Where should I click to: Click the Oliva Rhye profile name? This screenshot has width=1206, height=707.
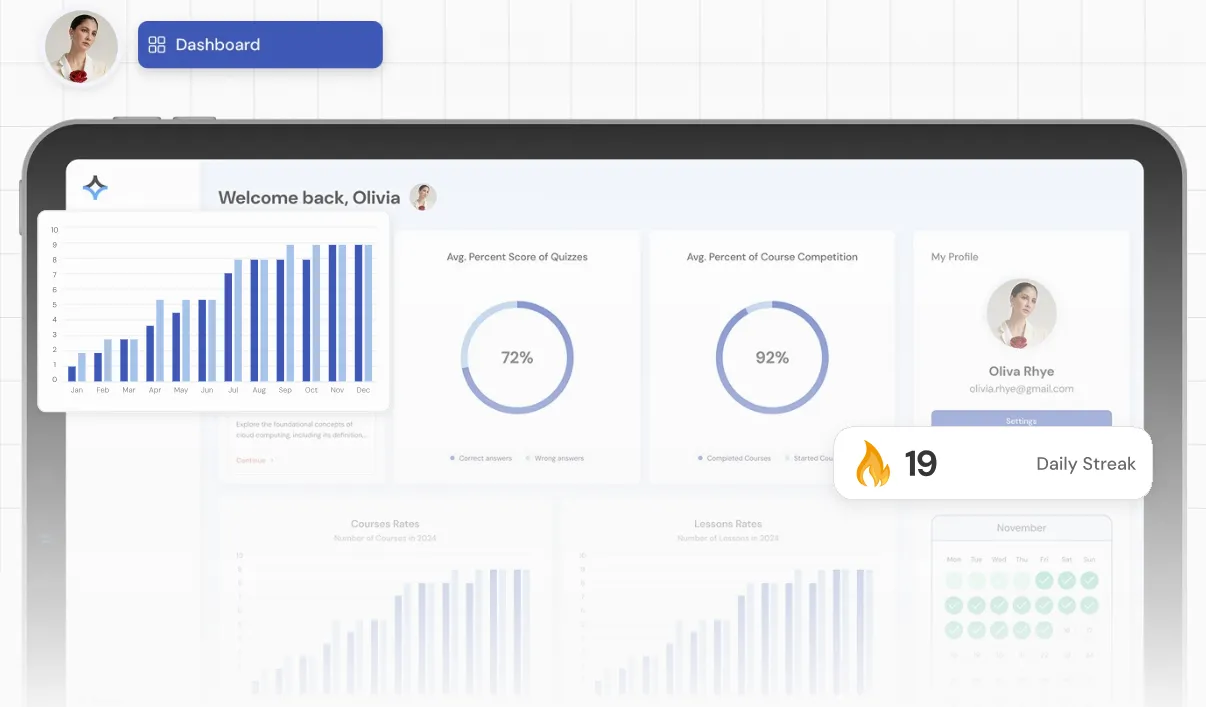pos(1021,371)
